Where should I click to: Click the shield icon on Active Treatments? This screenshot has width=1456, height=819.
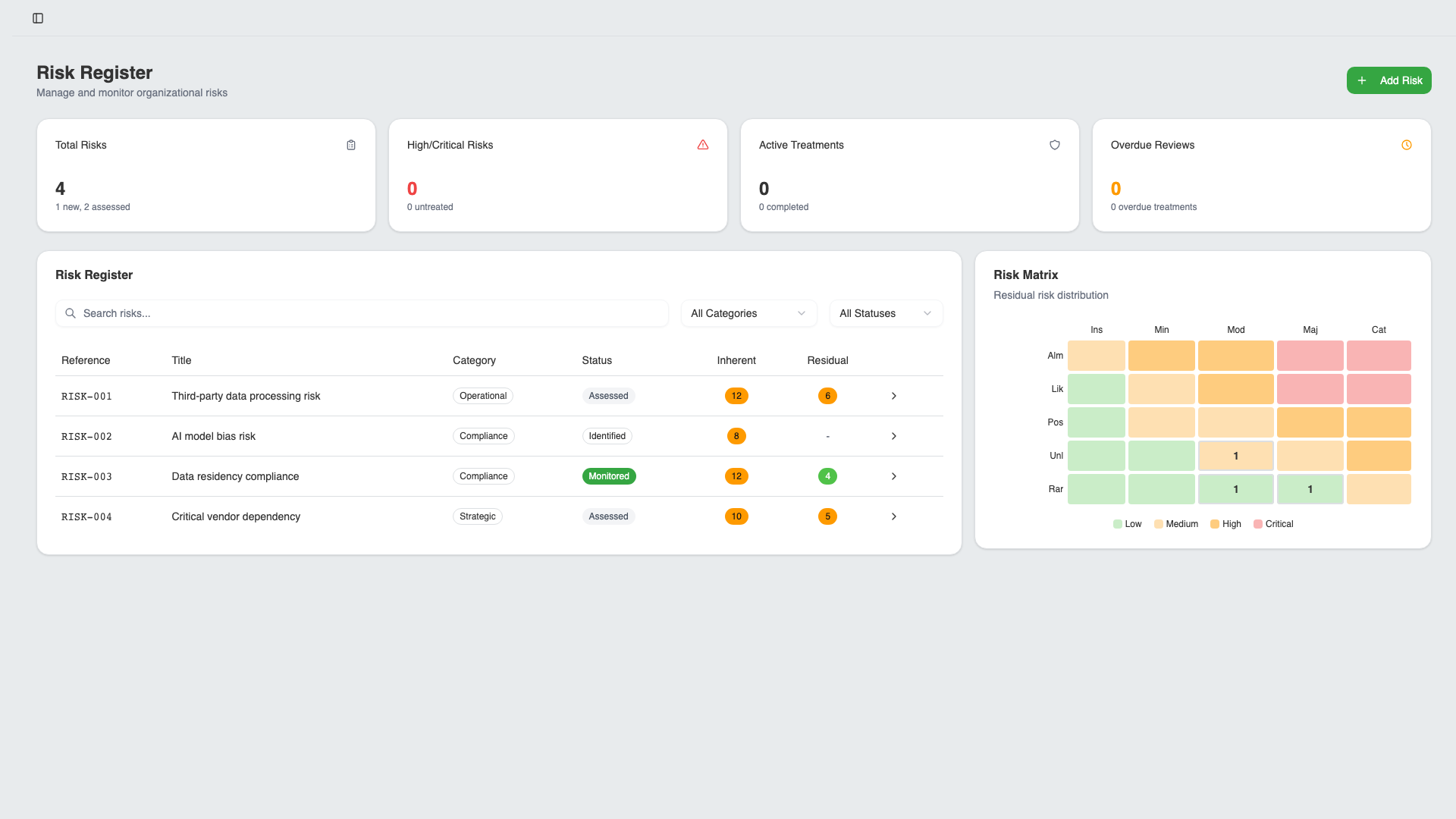pyautogui.click(x=1055, y=145)
